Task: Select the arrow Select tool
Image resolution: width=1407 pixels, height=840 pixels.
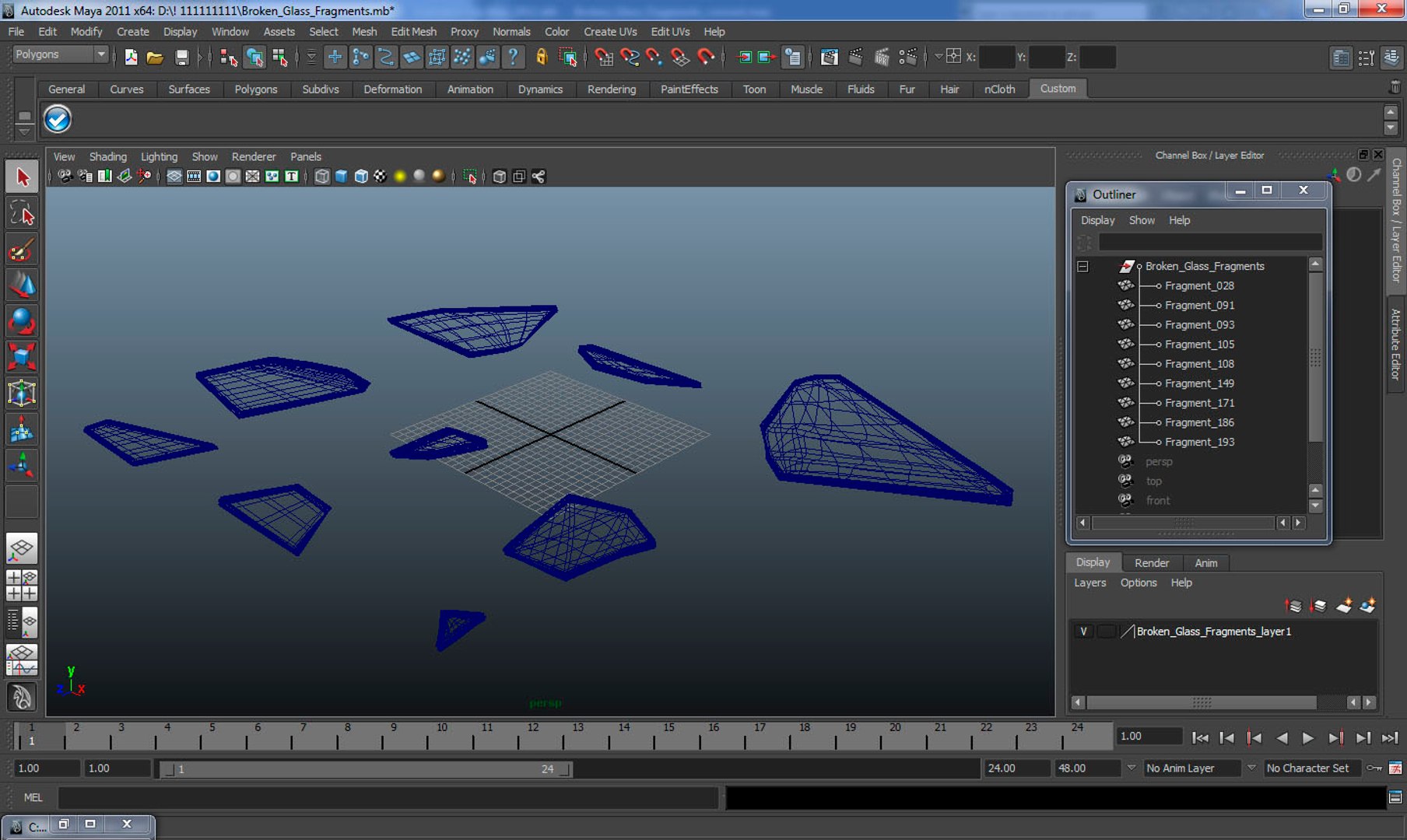Action: pos(22,177)
